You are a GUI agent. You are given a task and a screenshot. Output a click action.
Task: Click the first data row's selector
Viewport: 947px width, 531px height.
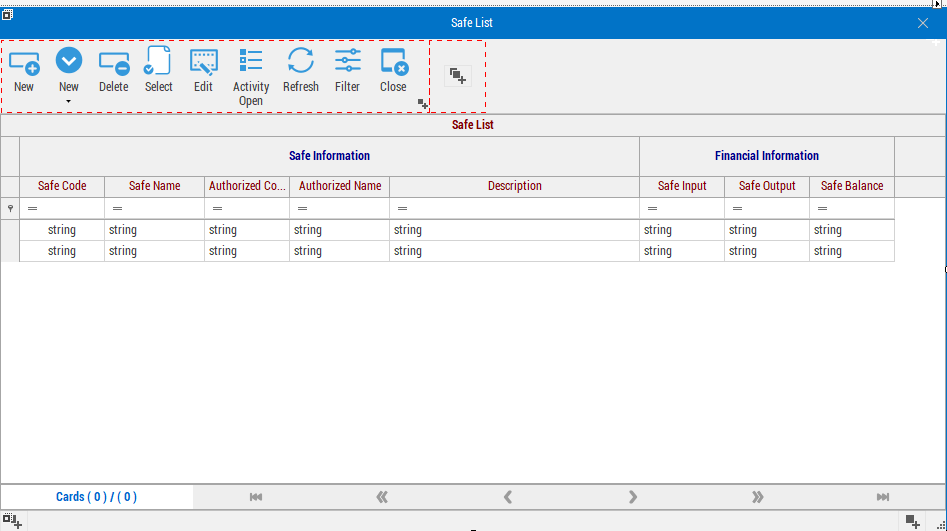(10, 230)
